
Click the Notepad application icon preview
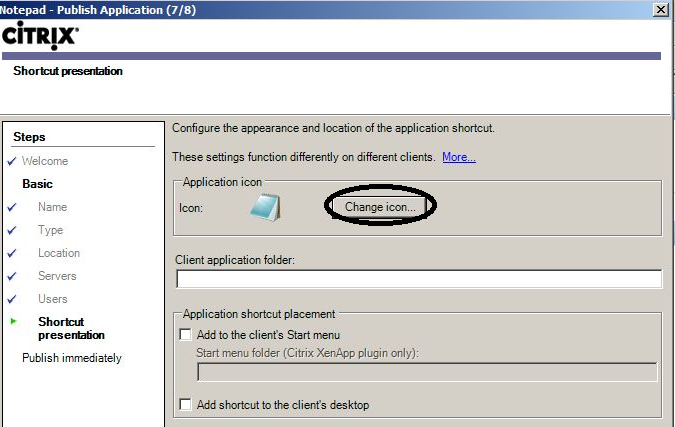pos(266,207)
